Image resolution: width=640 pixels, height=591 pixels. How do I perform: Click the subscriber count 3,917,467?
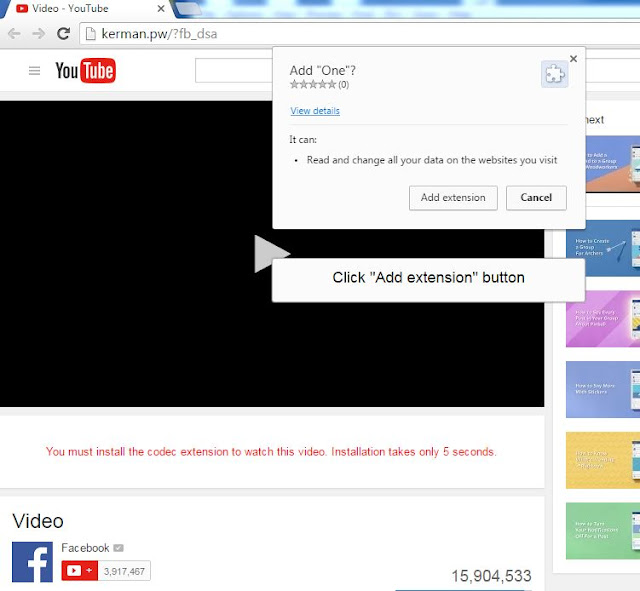[124, 571]
